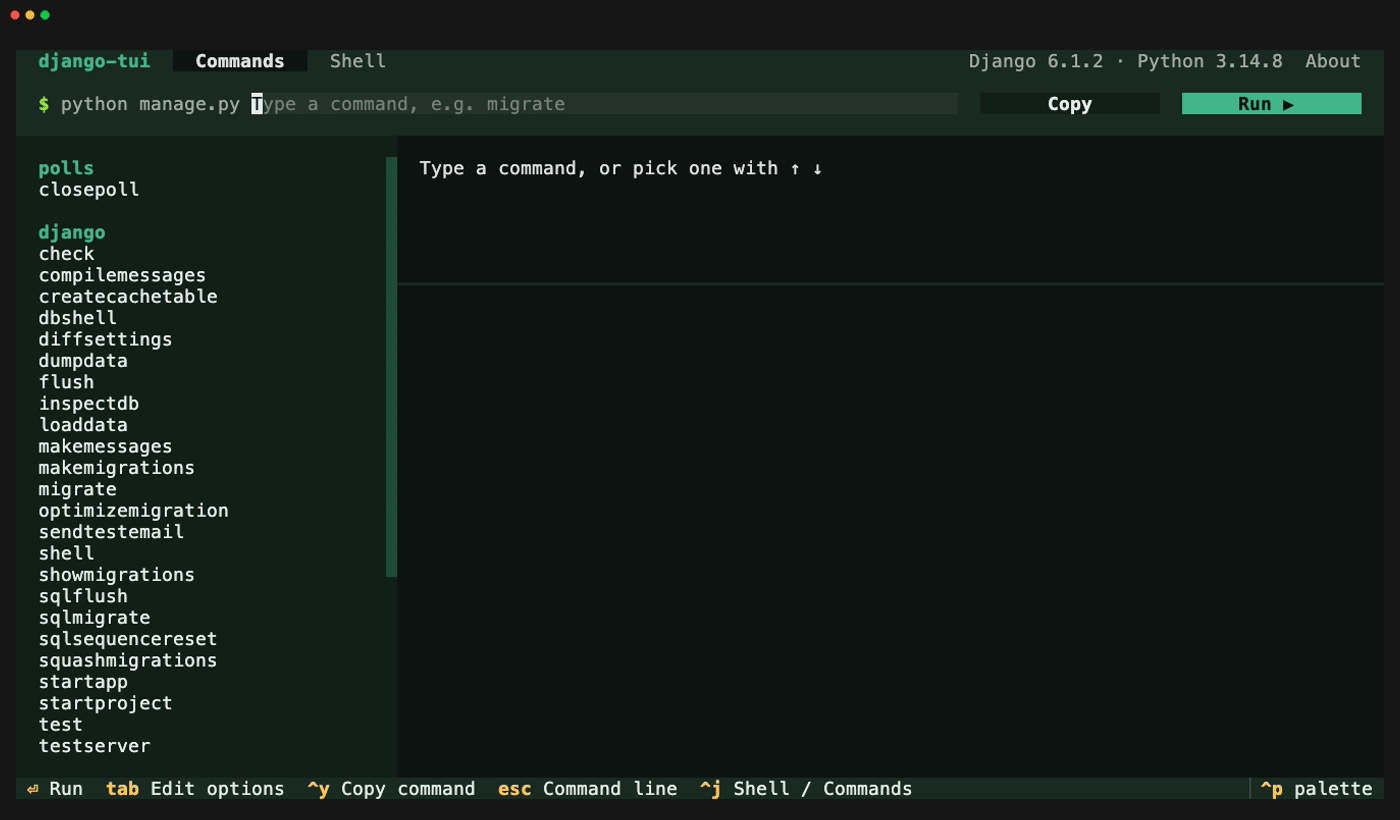Select the dumpdata command
1400x820 pixels.
[83, 361]
